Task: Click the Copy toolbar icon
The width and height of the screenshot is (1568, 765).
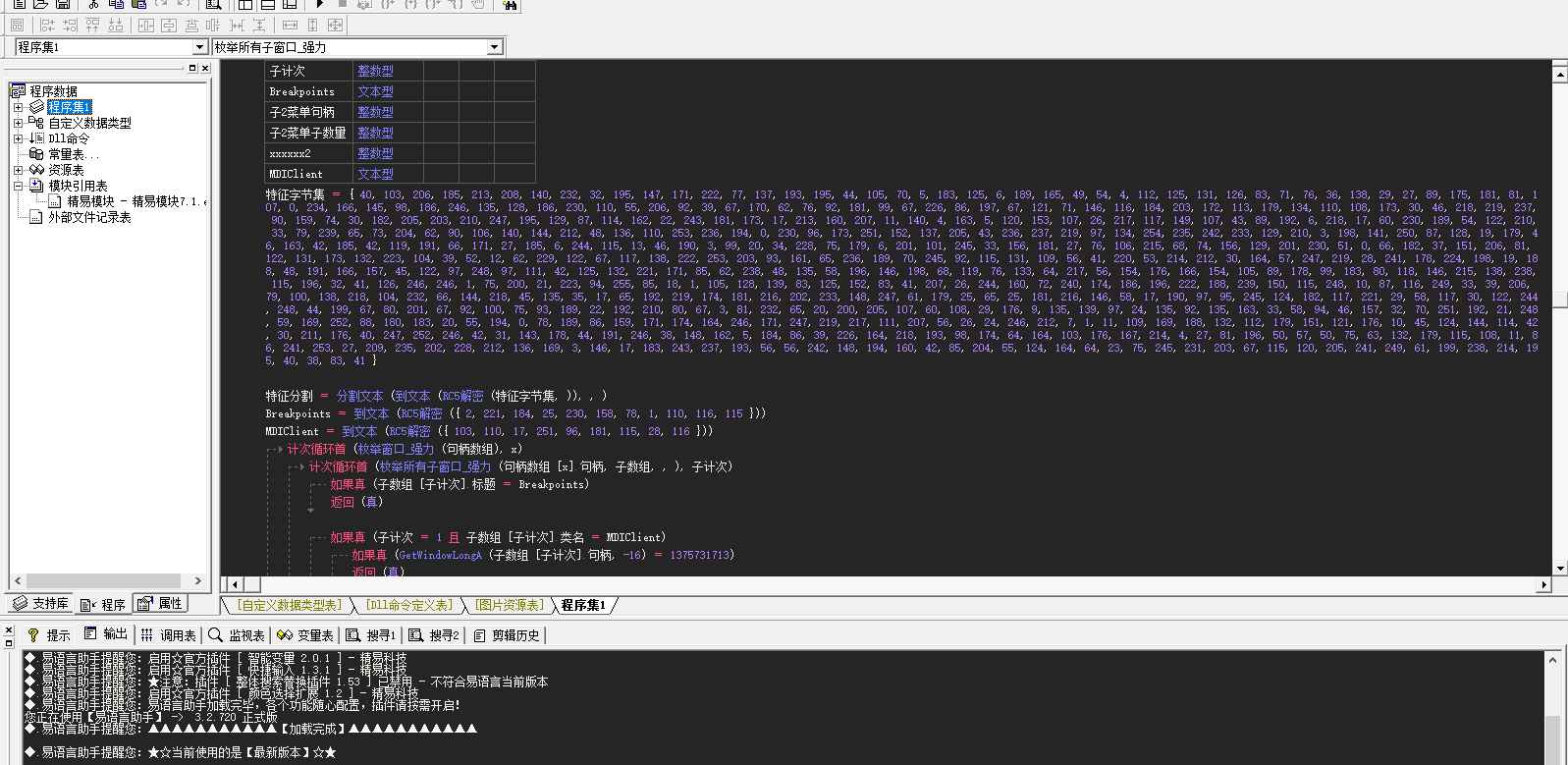Action: (x=116, y=5)
